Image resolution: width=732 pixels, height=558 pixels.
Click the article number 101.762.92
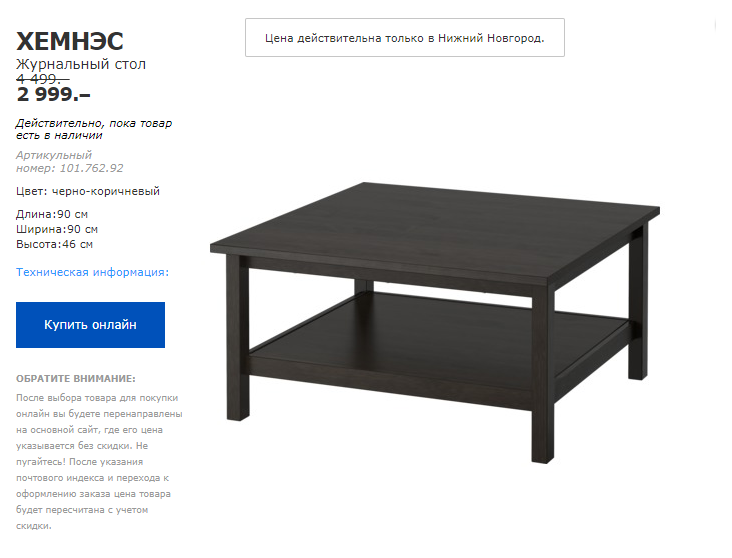tap(92, 168)
